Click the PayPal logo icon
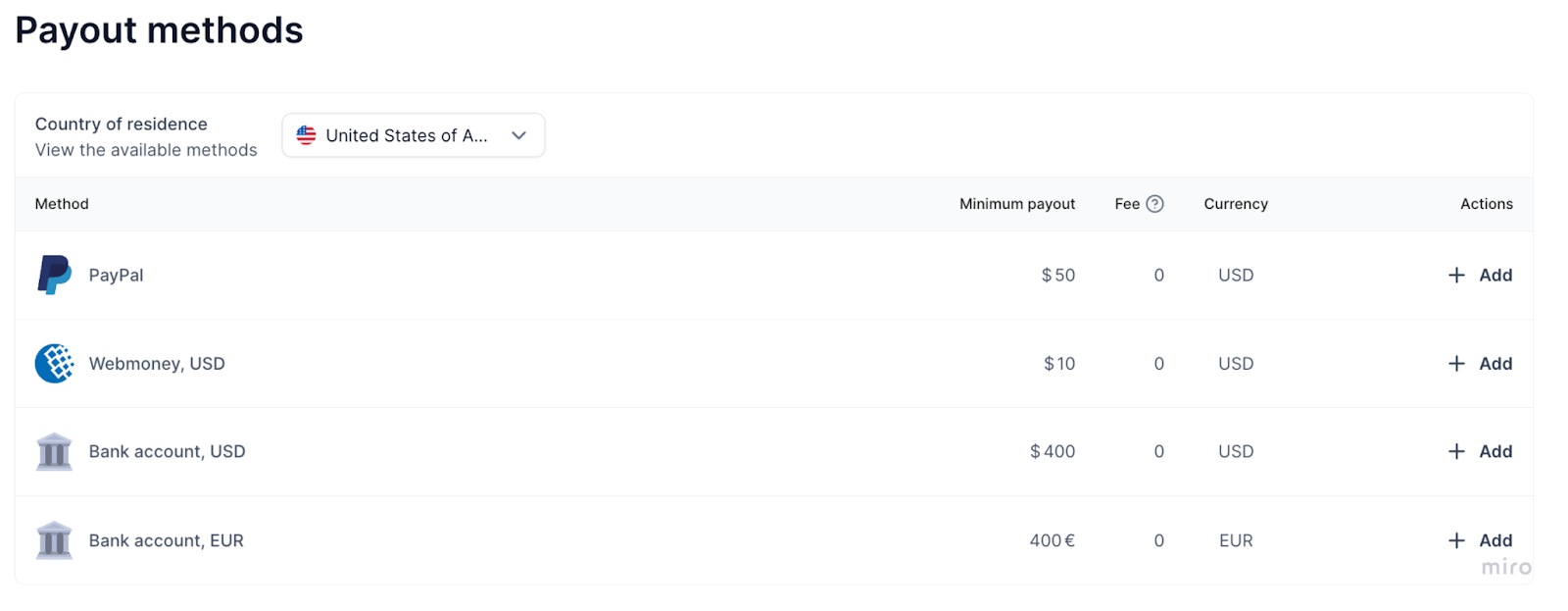This screenshot has width=1568, height=611. coord(54,275)
